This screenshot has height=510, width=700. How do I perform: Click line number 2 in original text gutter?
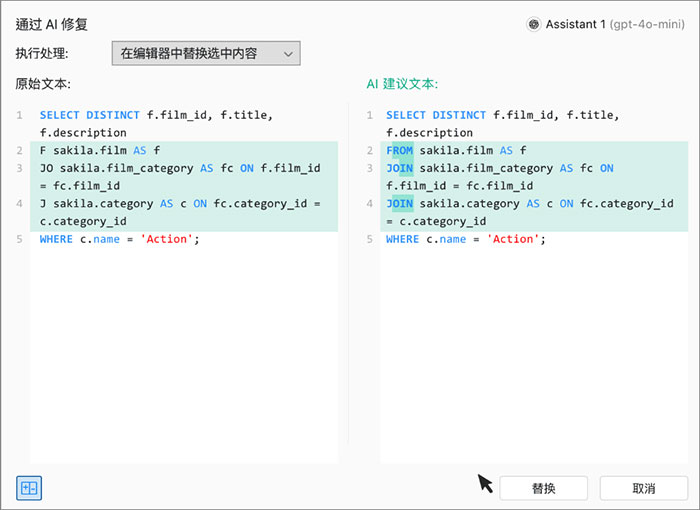[19, 150]
